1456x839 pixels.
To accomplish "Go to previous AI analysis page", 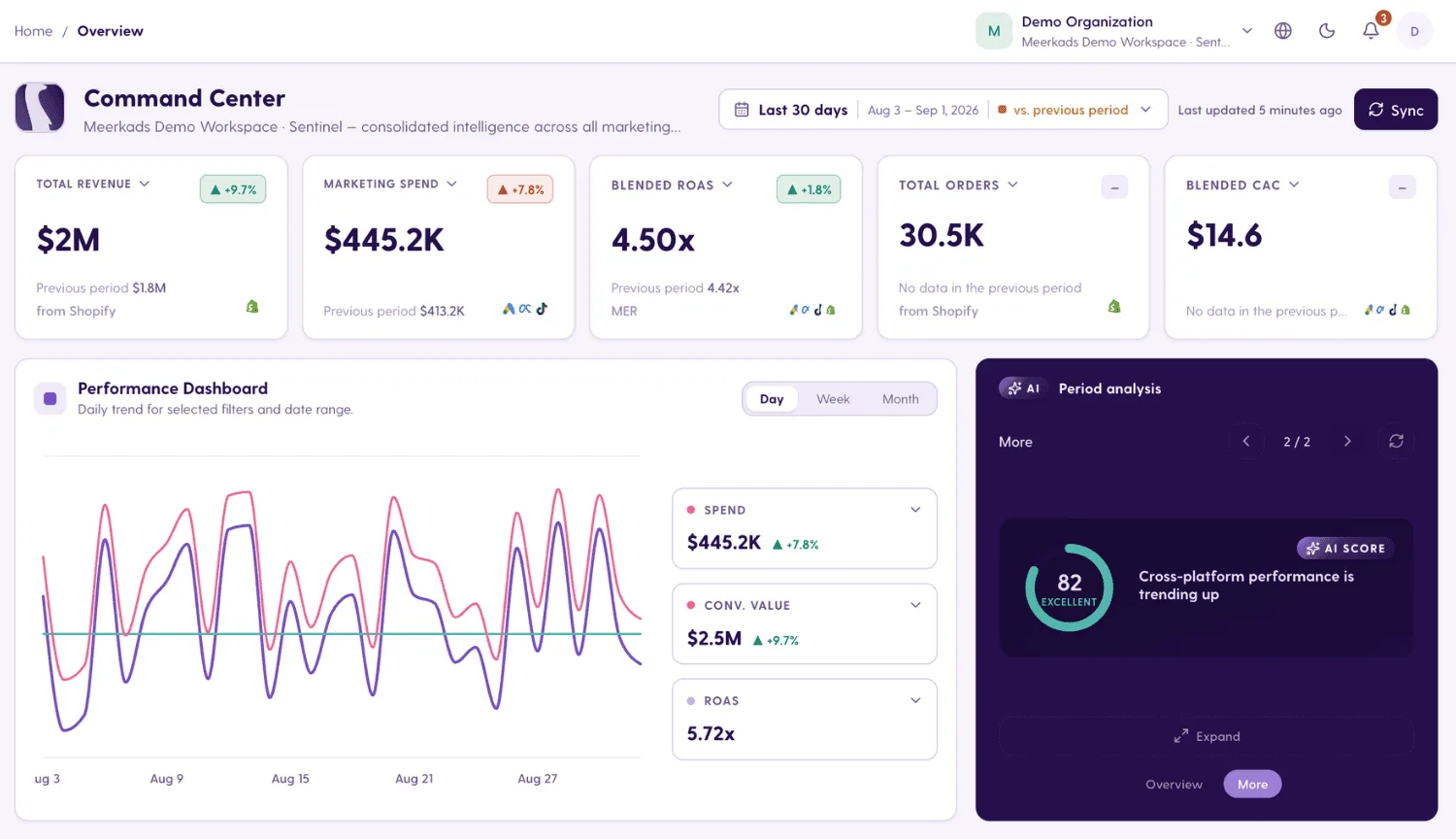I will (1246, 441).
